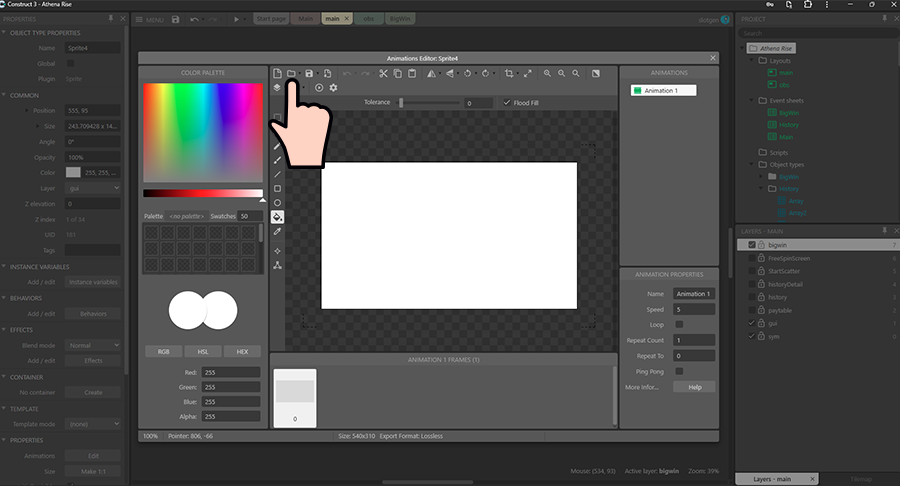Toggle the Flood Fill checkbox
Viewport: 900px width, 486px height.
point(507,102)
